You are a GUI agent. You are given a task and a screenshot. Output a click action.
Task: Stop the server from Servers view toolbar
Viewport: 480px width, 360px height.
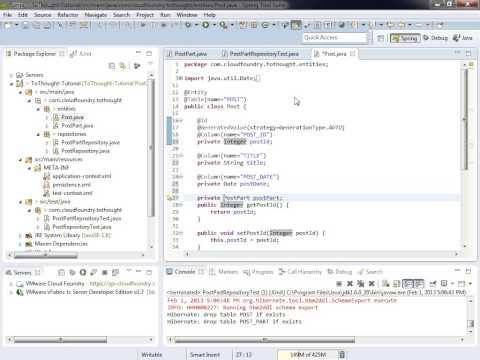[x=105, y=272]
